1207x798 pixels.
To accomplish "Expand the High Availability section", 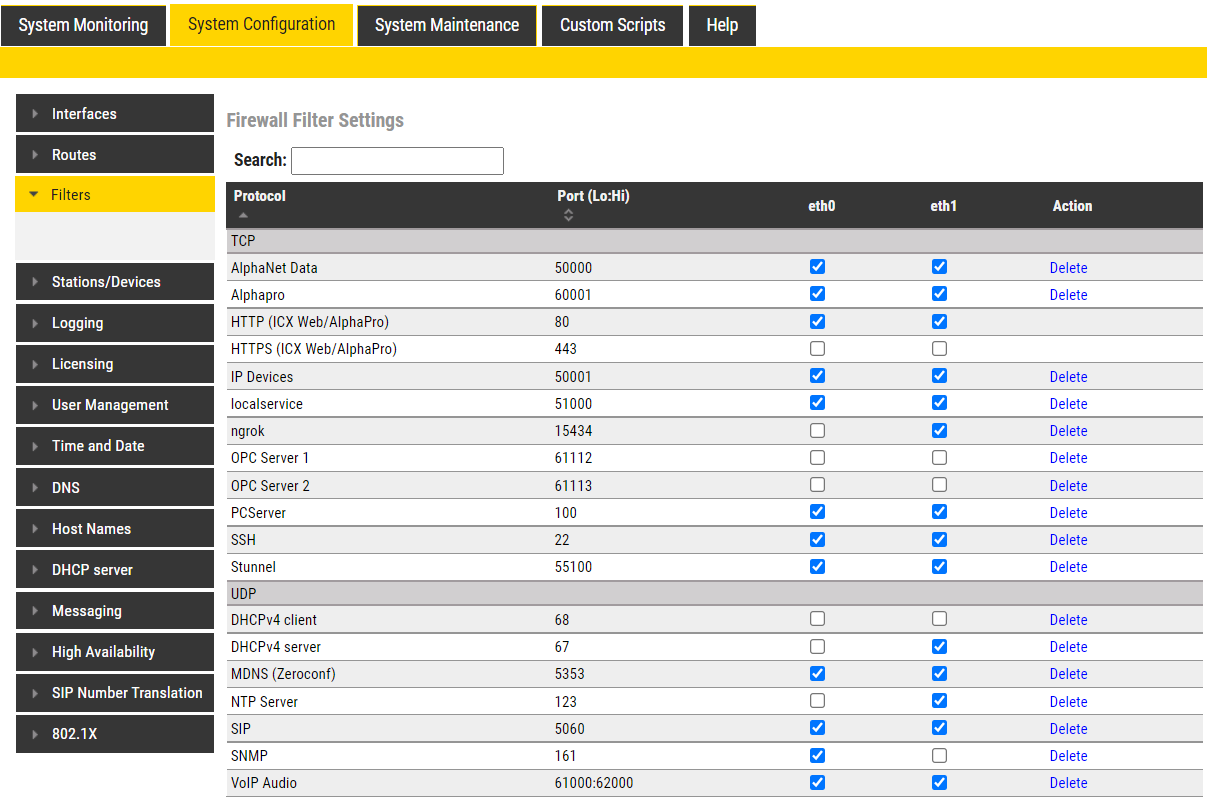I will click(115, 652).
